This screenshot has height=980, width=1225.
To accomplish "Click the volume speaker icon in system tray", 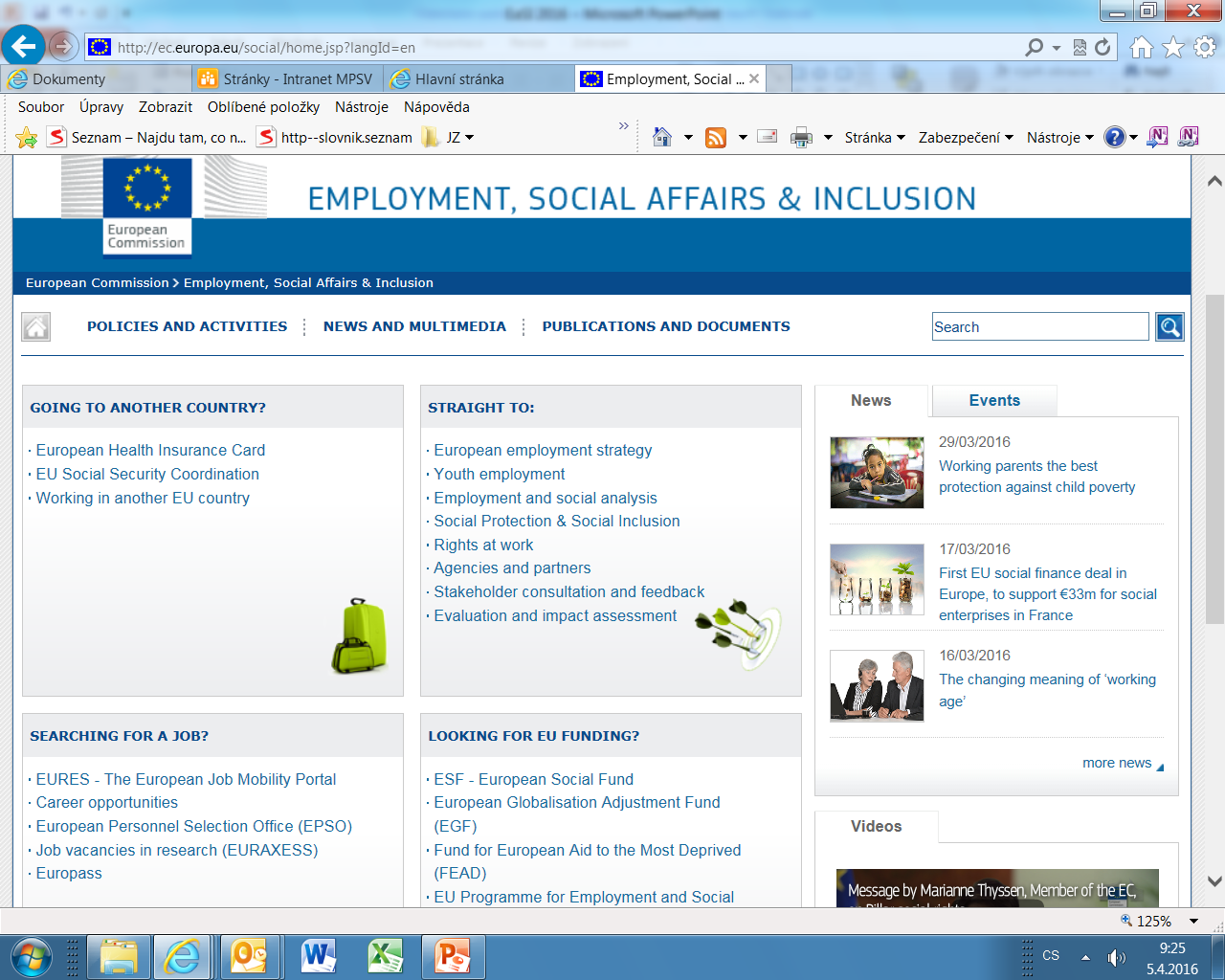I will coord(1116,957).
